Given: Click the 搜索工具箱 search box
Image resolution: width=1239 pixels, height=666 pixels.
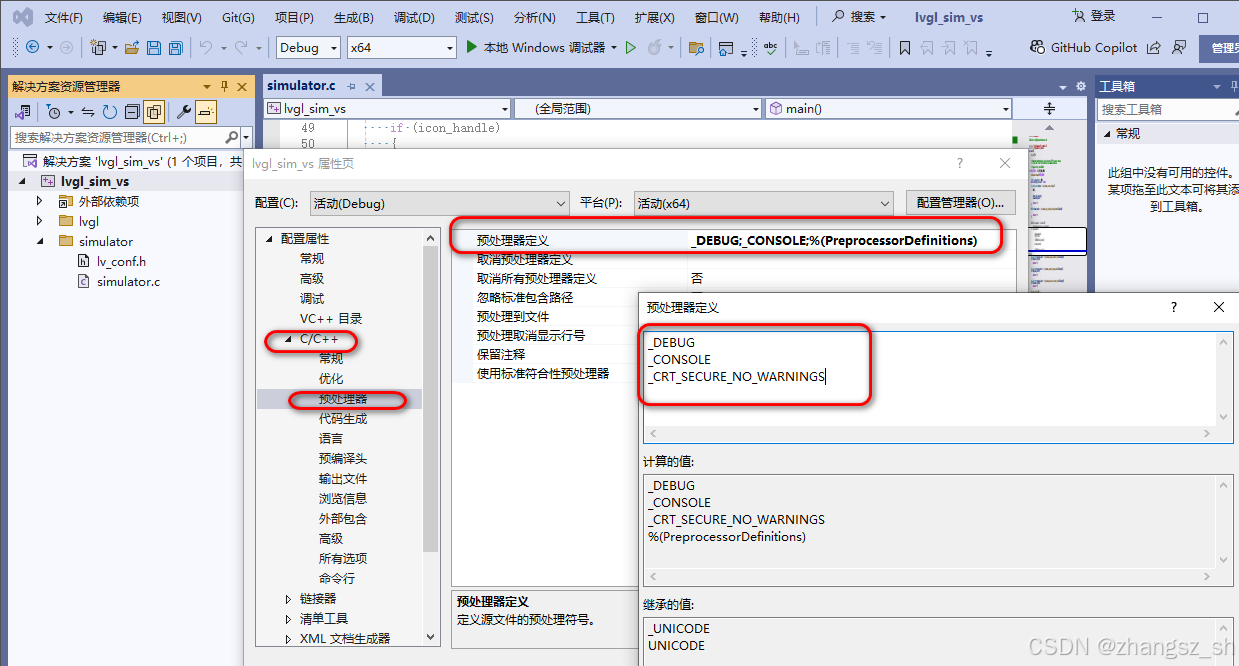Looking at the screenshot, I should [1167, 109].
